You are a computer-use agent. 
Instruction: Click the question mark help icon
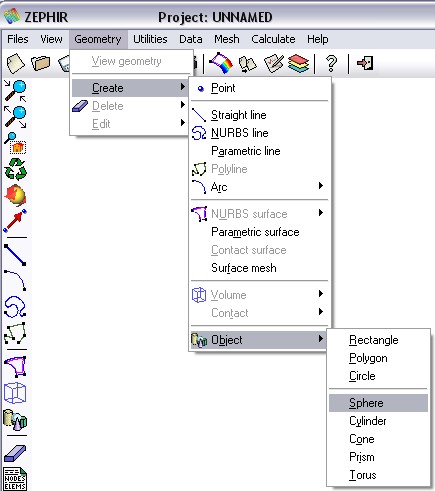pos(331,63)
